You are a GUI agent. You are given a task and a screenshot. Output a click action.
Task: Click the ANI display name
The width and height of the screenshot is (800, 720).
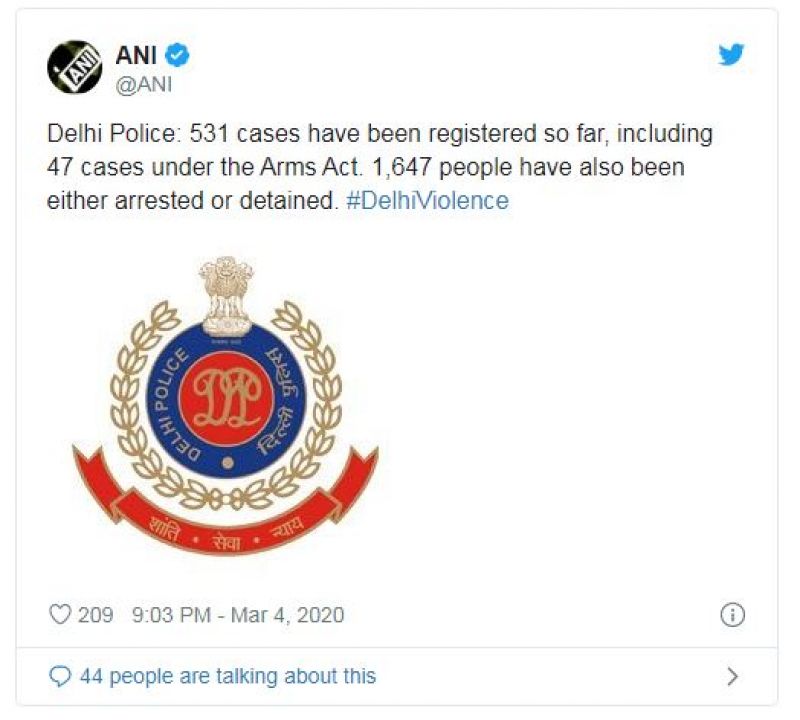(135, 55)
